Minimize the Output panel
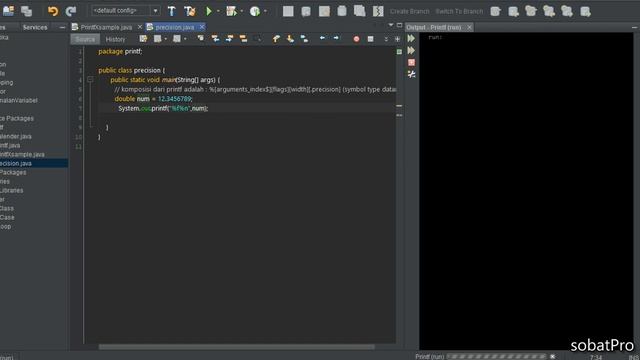 click(x=634, y=27)
